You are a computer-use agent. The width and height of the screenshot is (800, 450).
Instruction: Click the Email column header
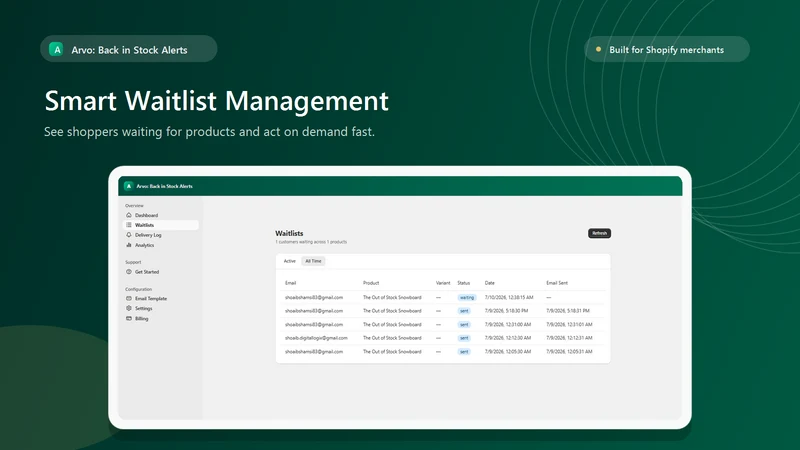click(290, 283)
